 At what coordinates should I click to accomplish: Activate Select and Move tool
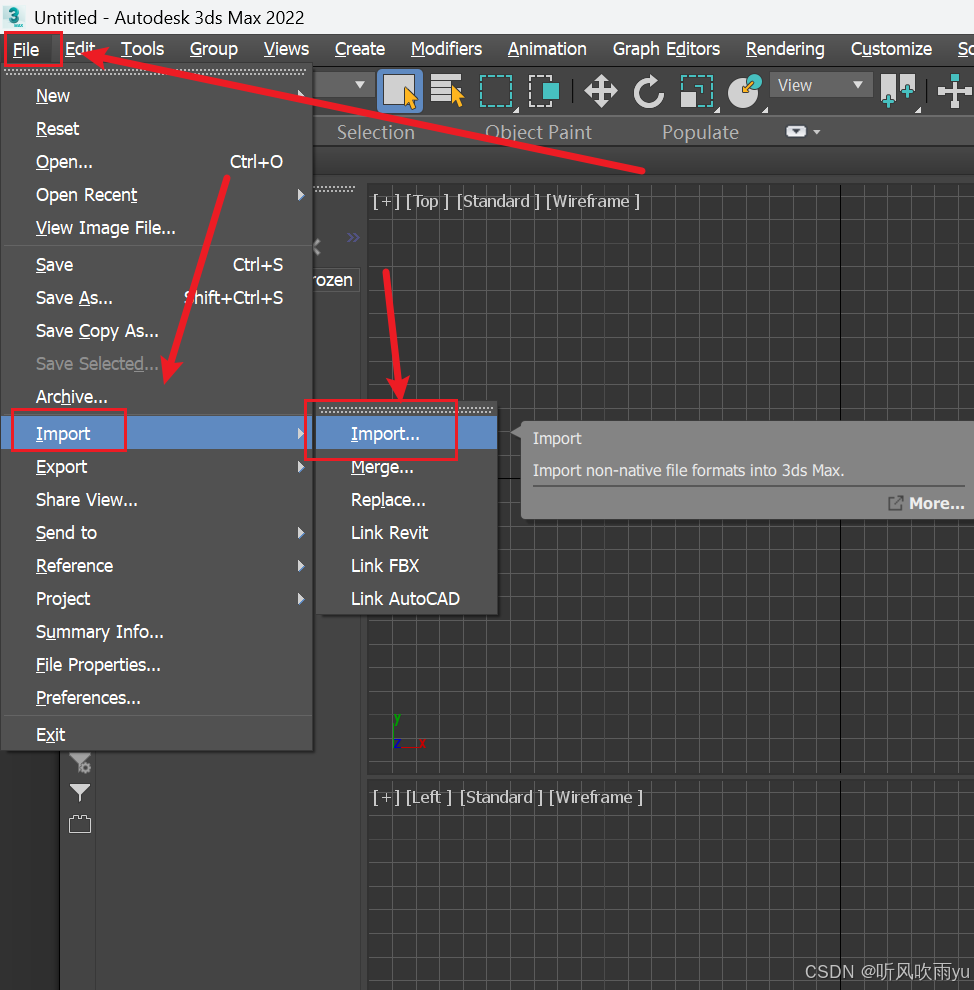600,92
